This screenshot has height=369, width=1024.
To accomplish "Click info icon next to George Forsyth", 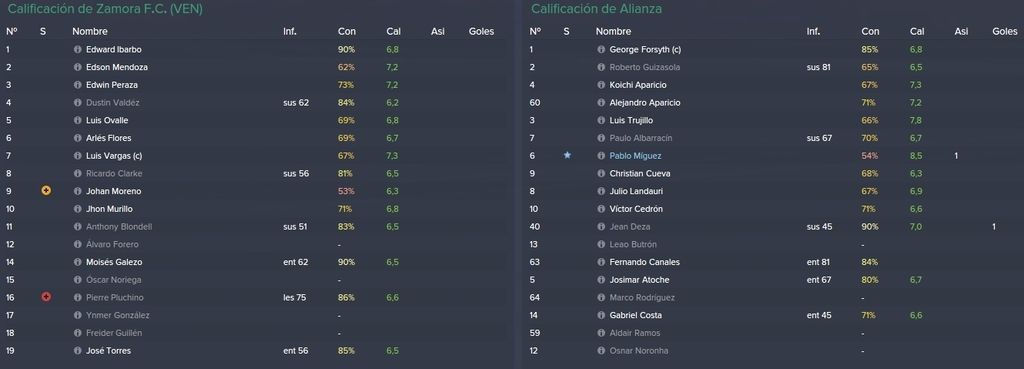I will 601,50.
